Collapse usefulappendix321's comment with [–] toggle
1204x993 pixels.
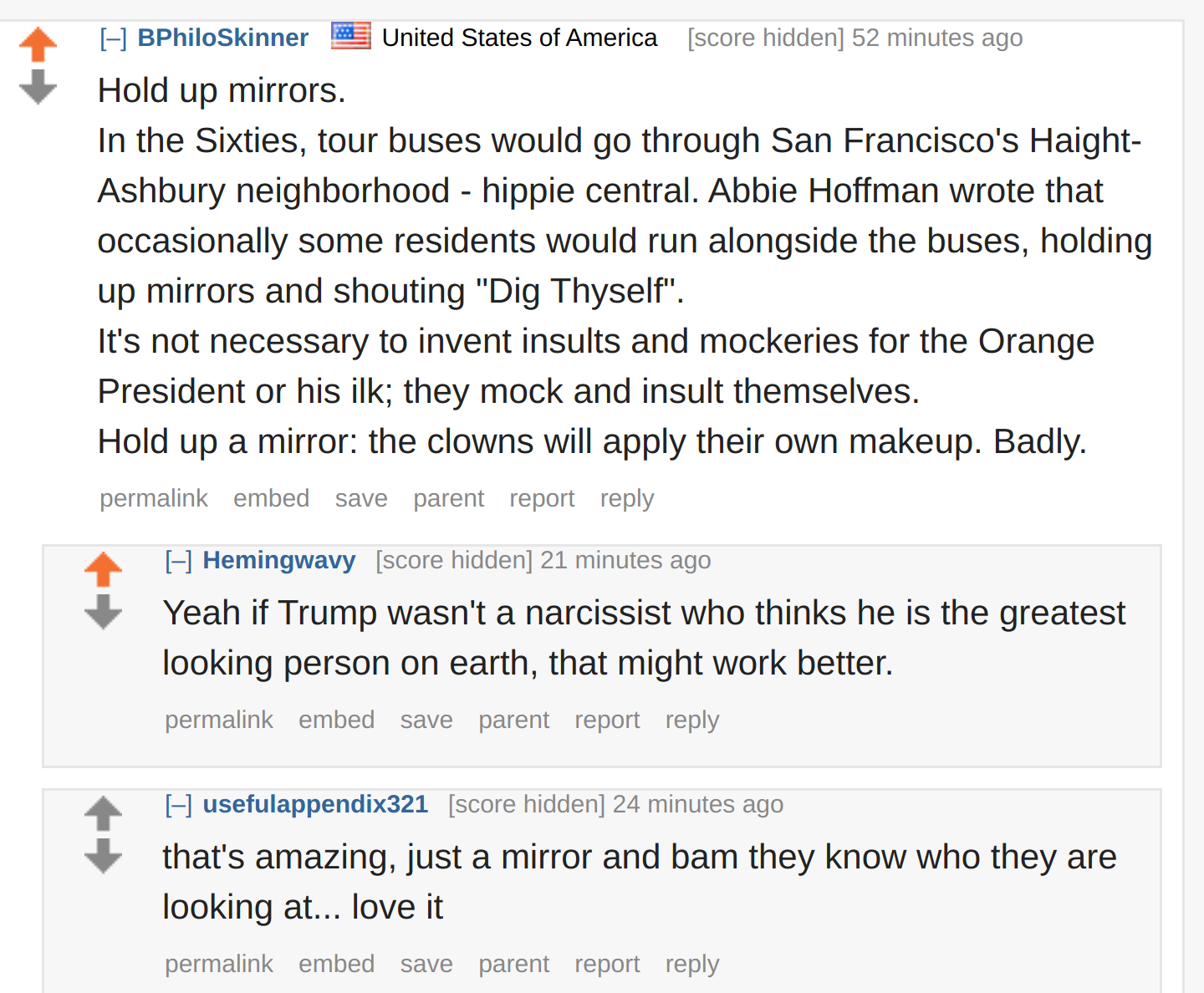tap(178, 805)
